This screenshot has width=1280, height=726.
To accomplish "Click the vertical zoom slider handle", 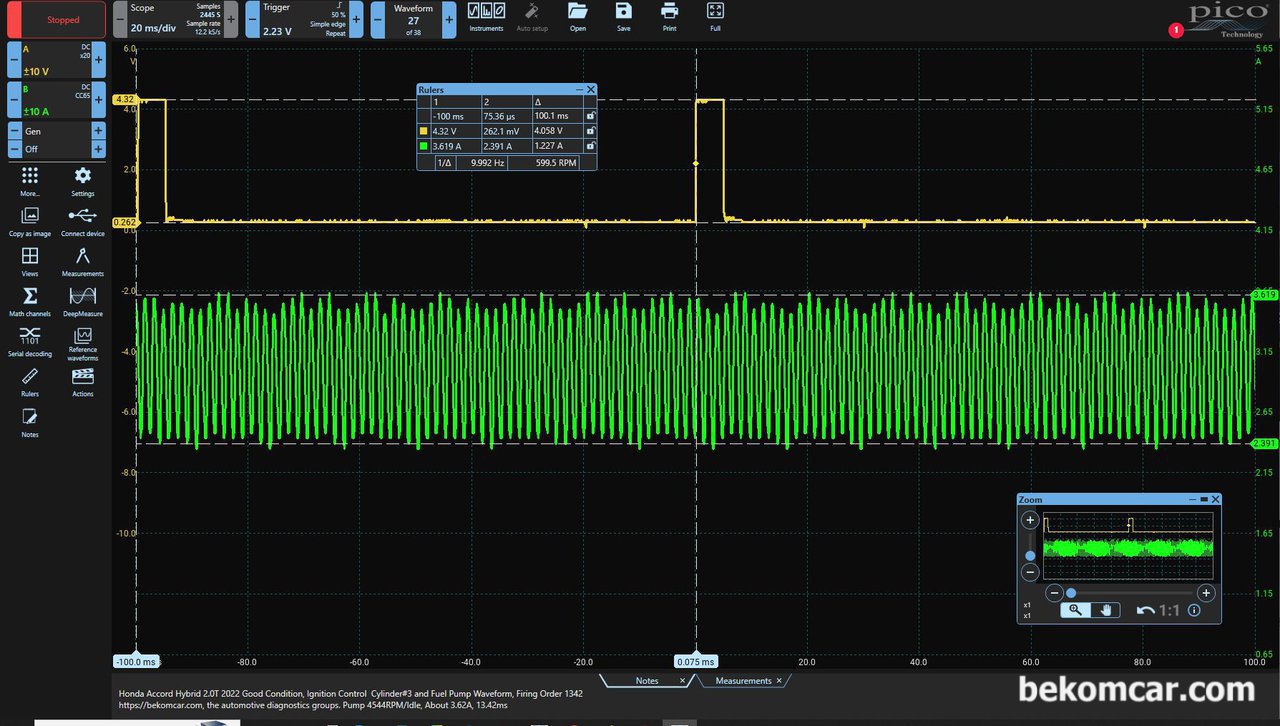I will 1030,555.
